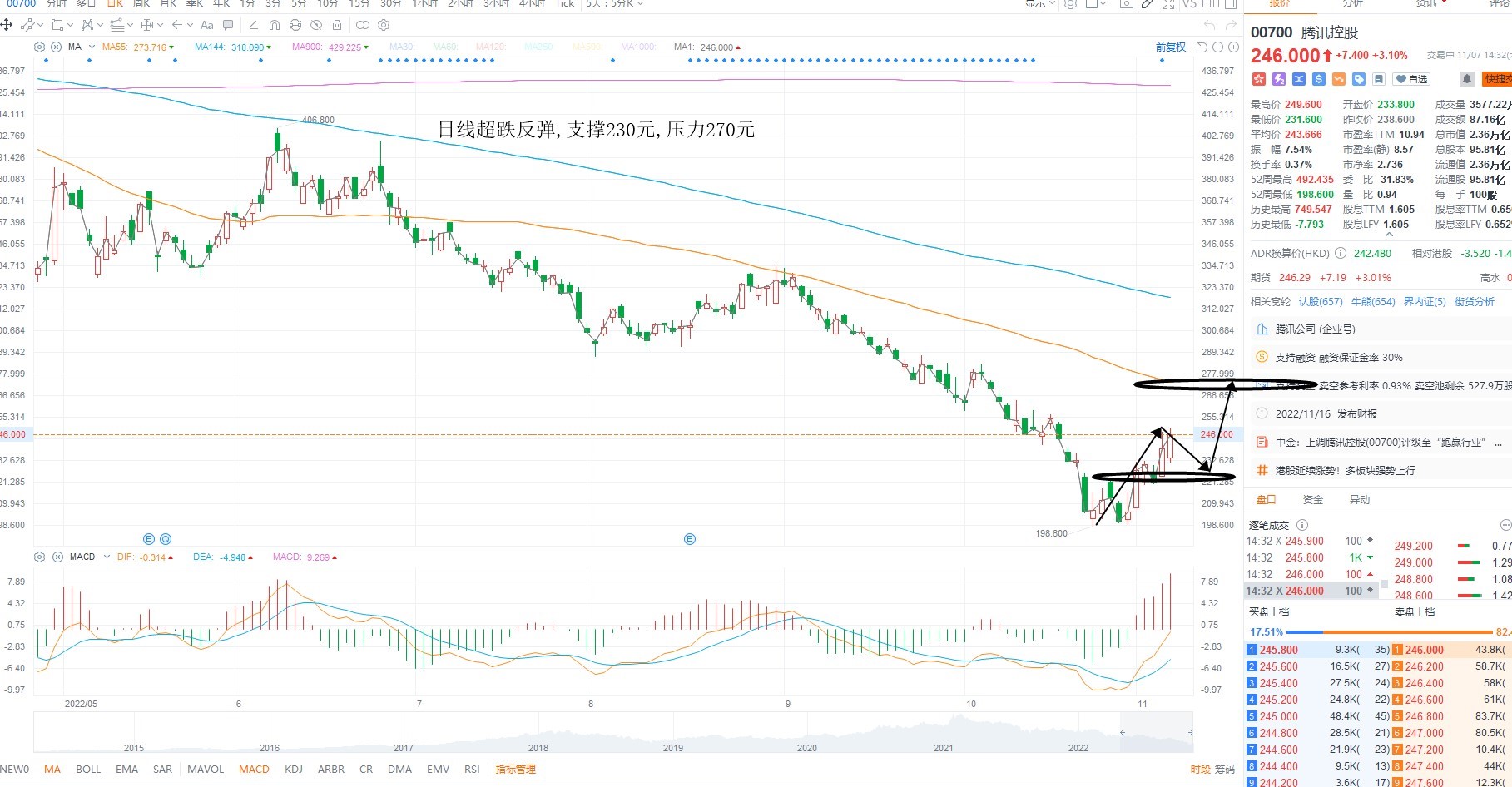Click the undo arrow above the chart
Image resolution: width=1512 pixels, height=787 pixels.
[1210, 26]
